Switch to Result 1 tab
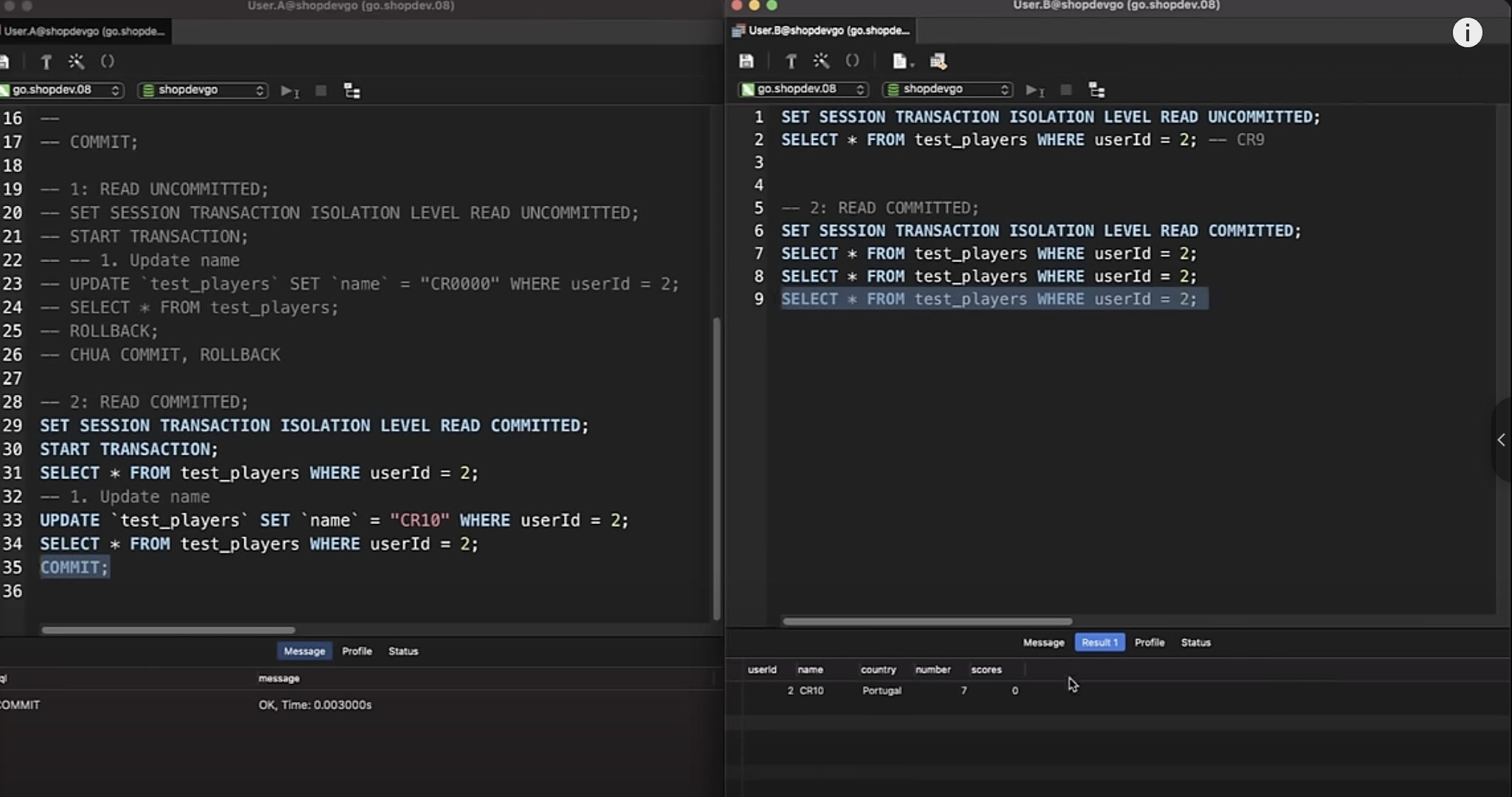The image size is (1512, 797). (1099, 642)
